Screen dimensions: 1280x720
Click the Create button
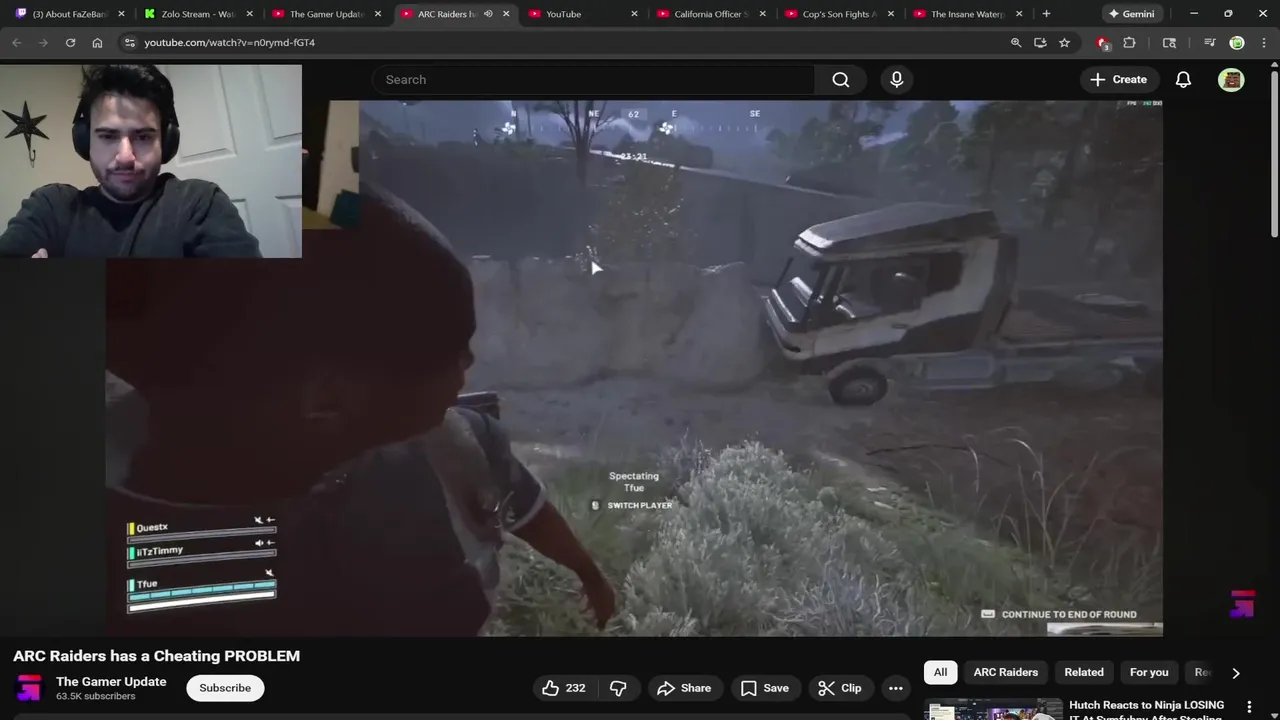(x=1119, y=80)
